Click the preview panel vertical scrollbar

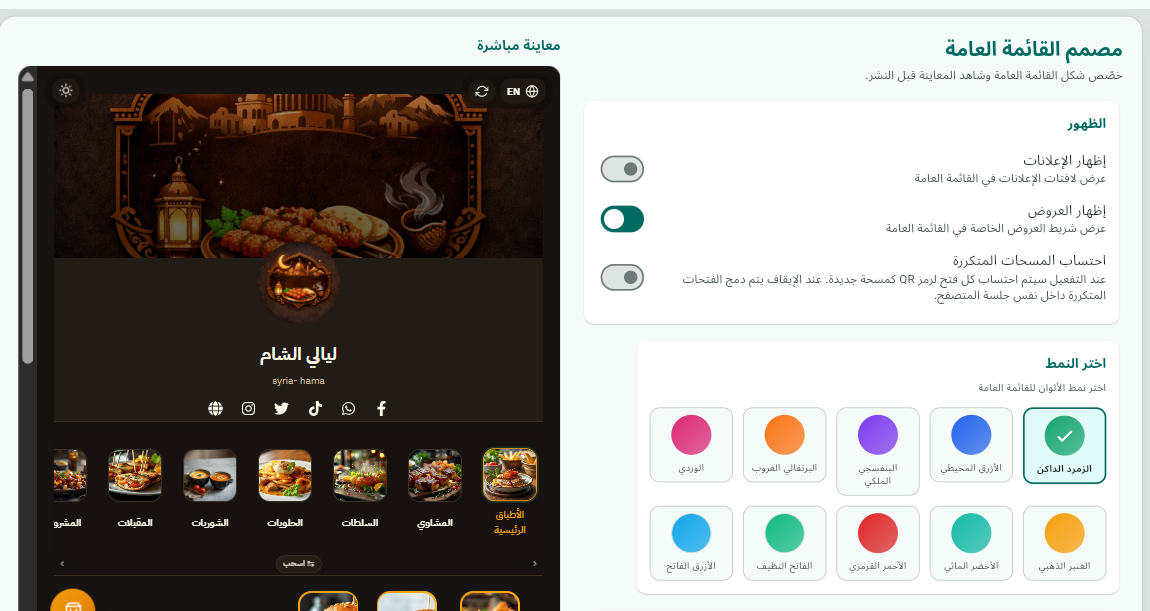coord(28,226)
